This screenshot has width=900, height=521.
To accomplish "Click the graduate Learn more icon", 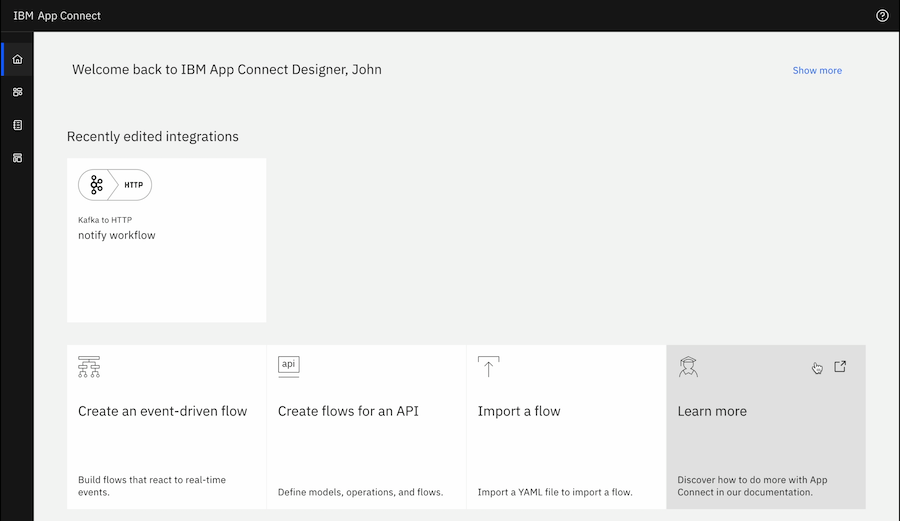I will point(688,367).
